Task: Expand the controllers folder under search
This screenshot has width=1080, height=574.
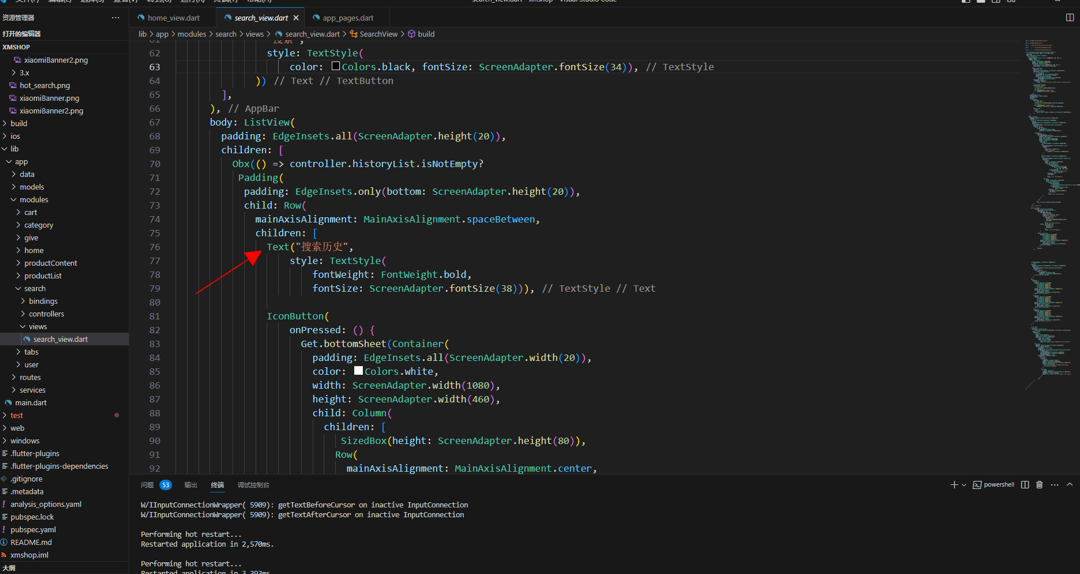Action: pyautogui.click(x=46, y=314)
